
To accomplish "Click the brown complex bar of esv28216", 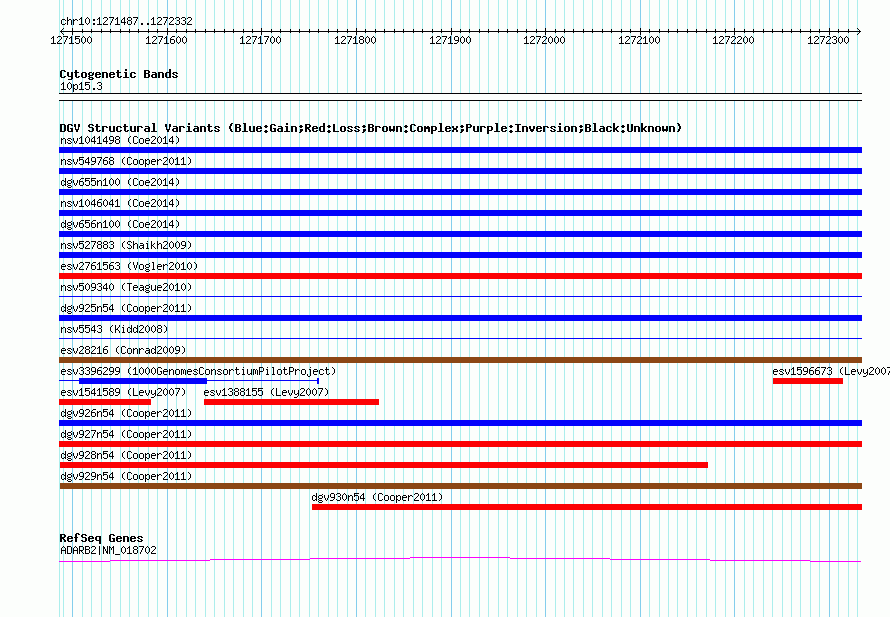I will pyautogui.click(x=460, y=360).
